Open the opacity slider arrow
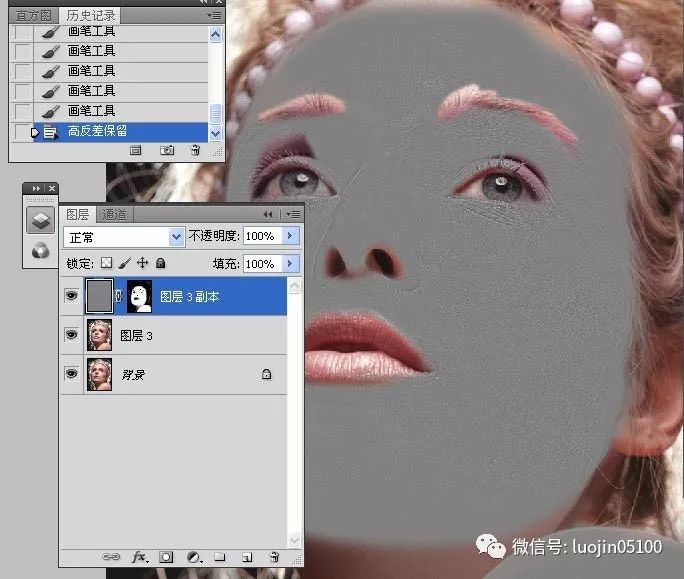Image resolution: width=684 pixels, height=579 pixels. (x=290, y=236)
